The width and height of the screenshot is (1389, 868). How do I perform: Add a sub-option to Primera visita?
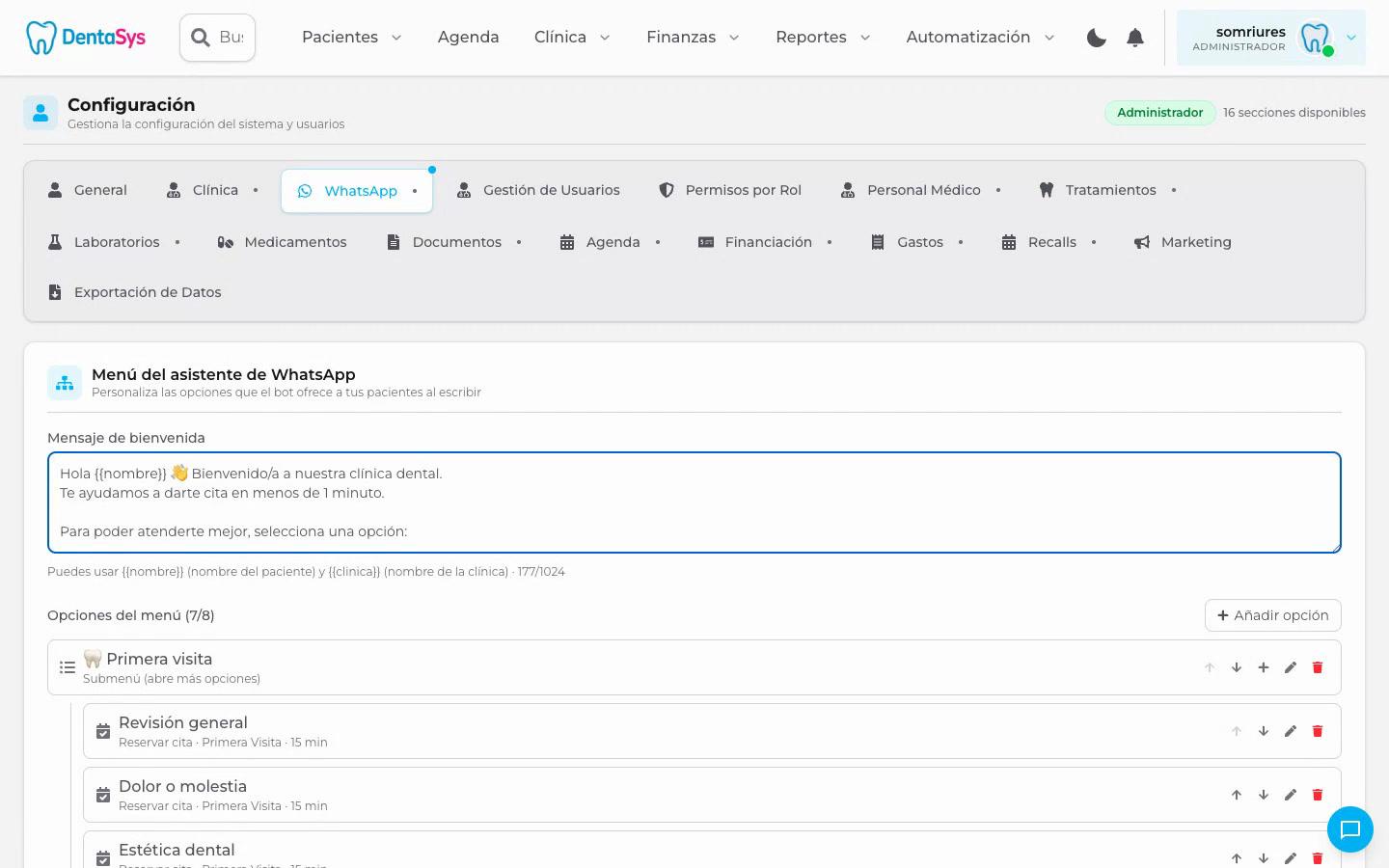click(1264, 667)
